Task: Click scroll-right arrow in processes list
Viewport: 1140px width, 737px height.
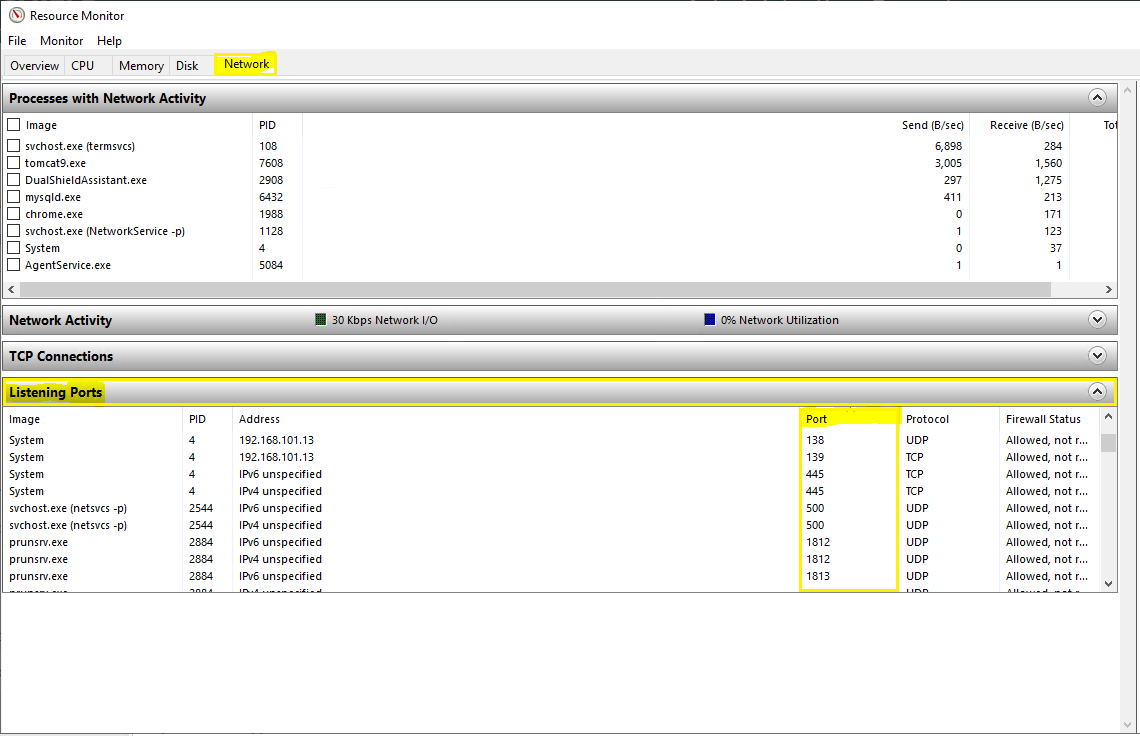Action: (x=1108, y=289)
